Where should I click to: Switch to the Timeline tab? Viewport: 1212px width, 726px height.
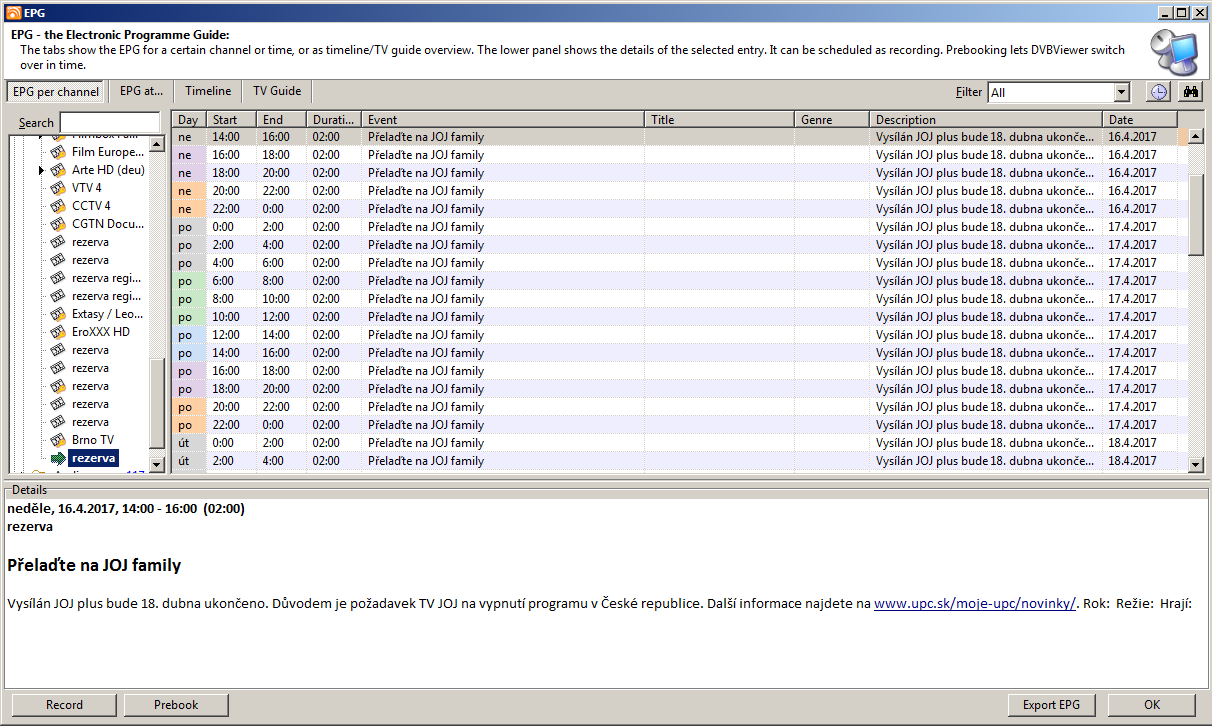(x=208, y=91)
